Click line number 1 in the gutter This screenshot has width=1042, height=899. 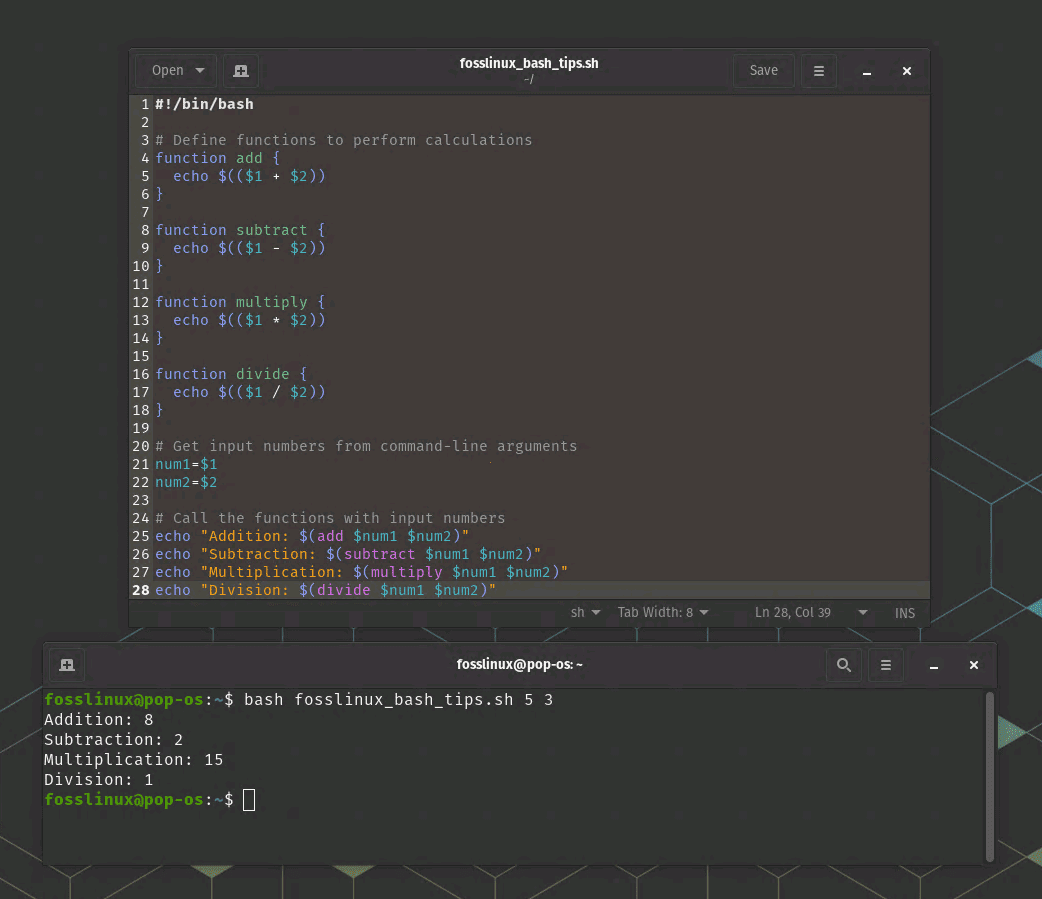(144, 104)
